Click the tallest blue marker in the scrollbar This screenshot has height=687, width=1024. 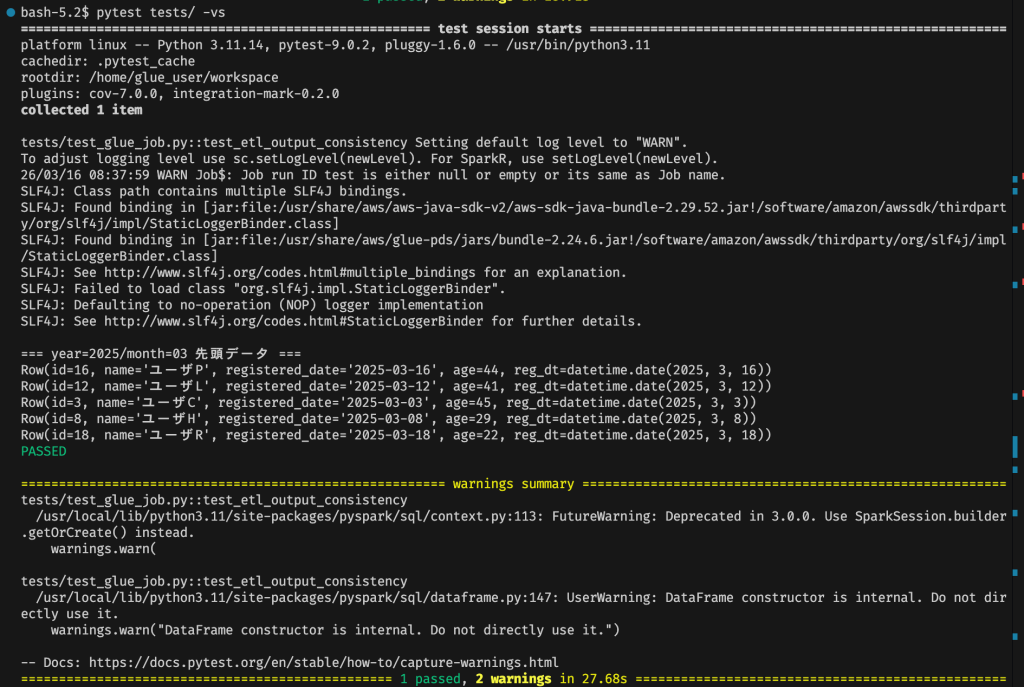[1015, 447]
